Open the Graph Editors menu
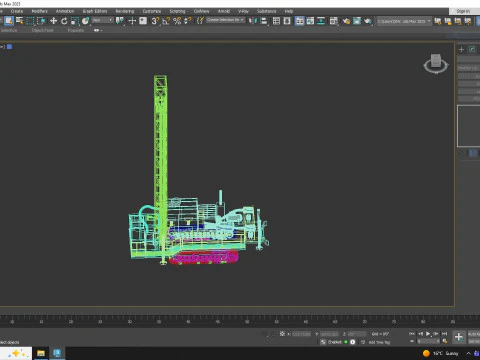The width and height of the screenshot is (480, 360). (95, 11)
